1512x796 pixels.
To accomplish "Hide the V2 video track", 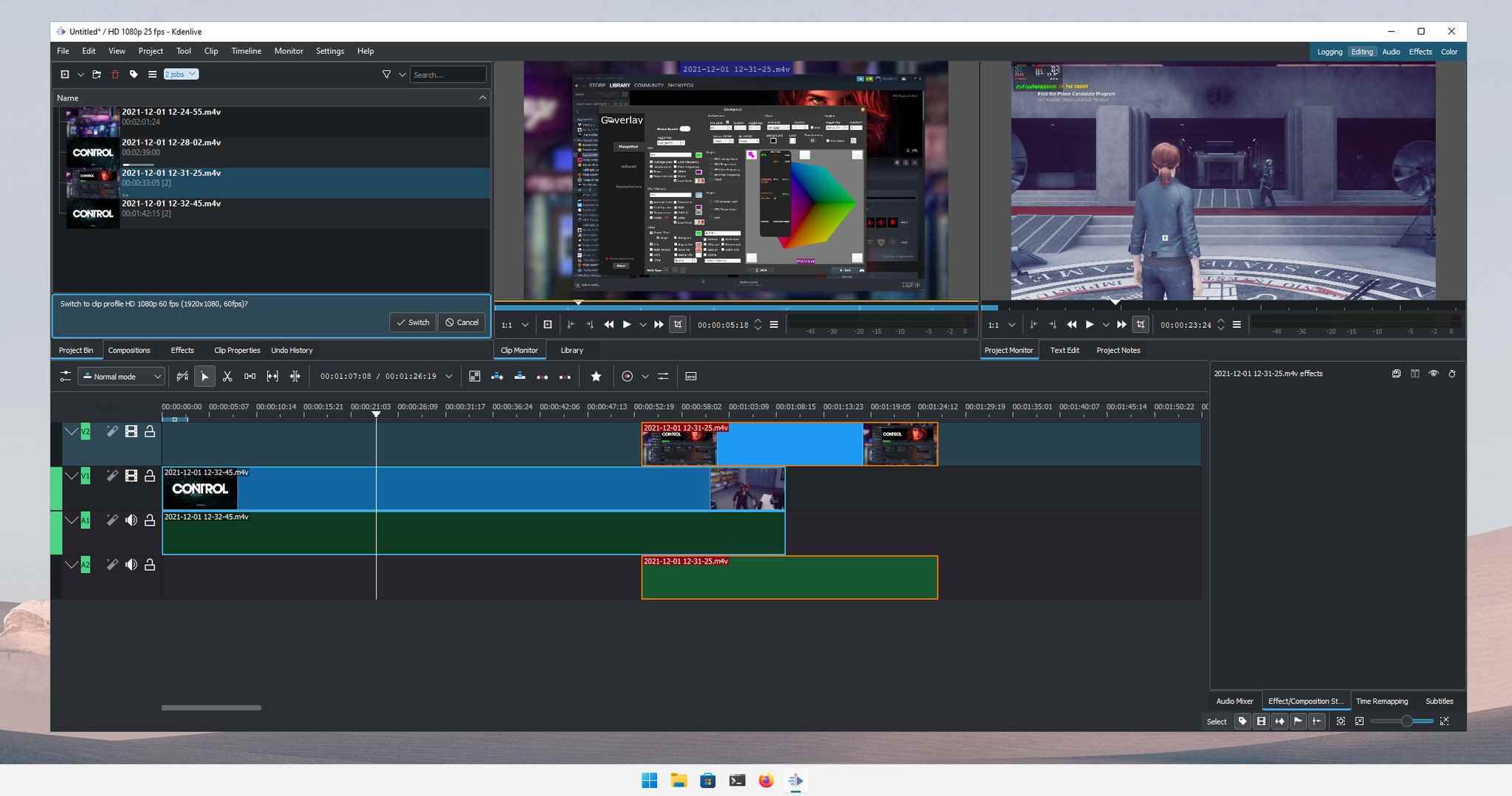I will (131, 432).
